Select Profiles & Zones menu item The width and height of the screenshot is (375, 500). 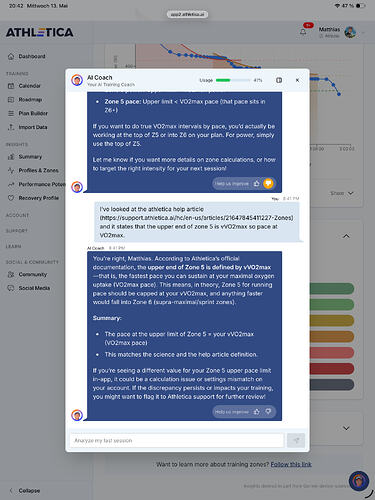click(38, 170)
